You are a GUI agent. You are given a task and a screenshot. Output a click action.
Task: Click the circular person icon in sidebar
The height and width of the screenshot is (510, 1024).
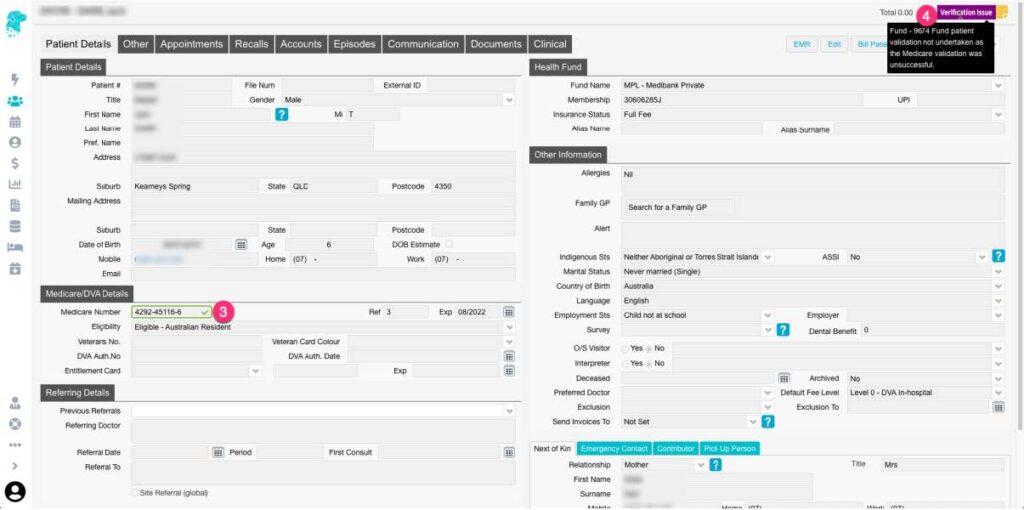coord(14,142)
